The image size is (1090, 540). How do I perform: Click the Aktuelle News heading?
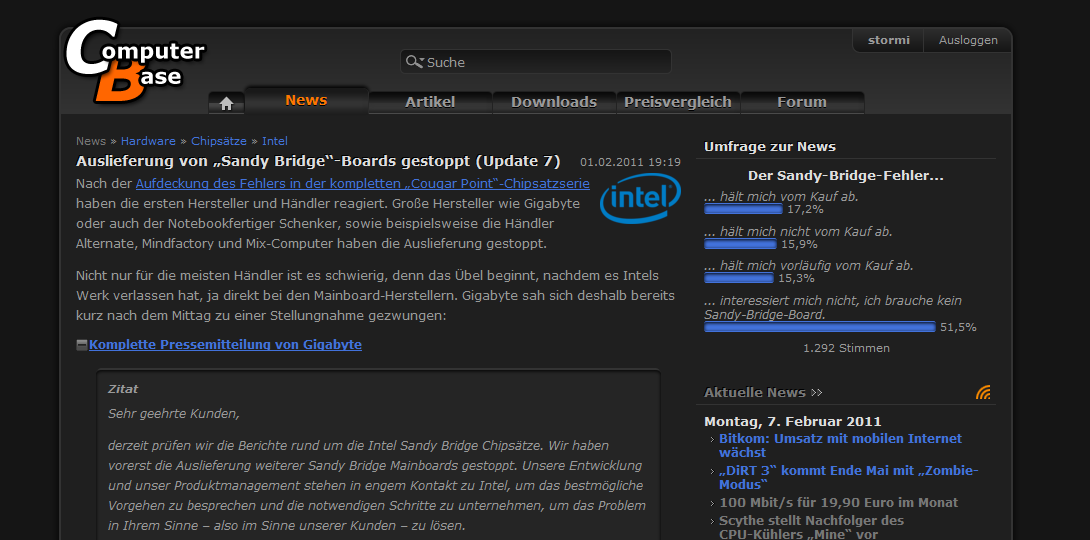tap(755, 393)
